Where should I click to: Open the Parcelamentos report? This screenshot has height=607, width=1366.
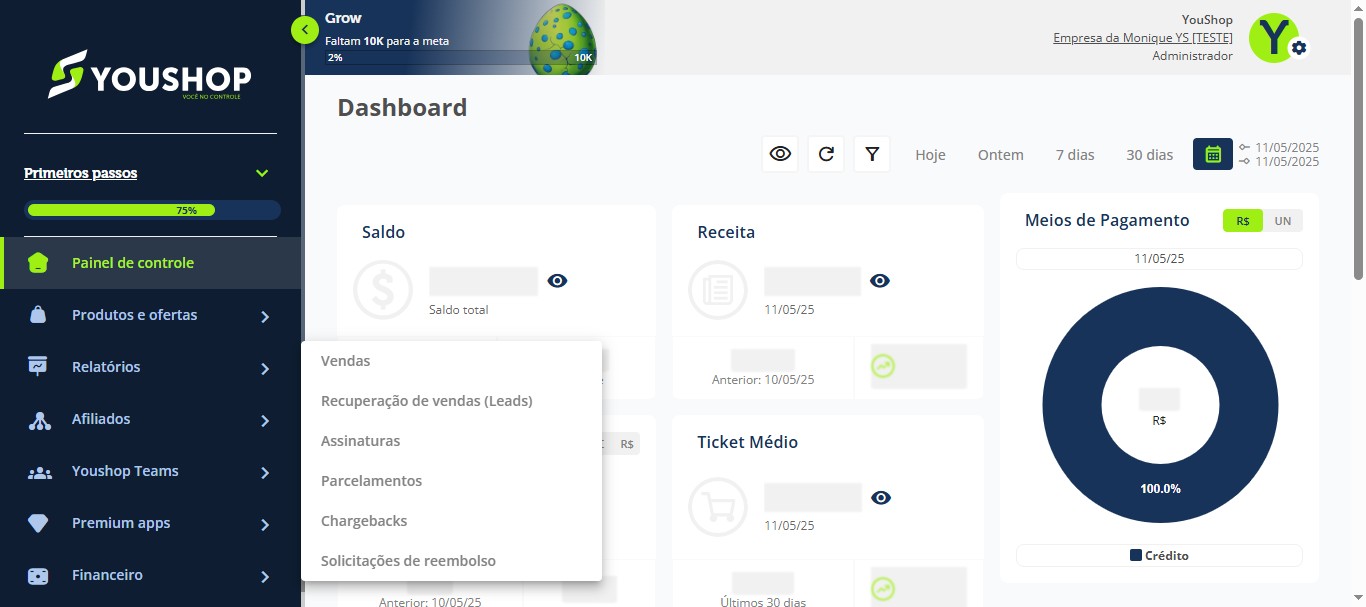point(451,481)
